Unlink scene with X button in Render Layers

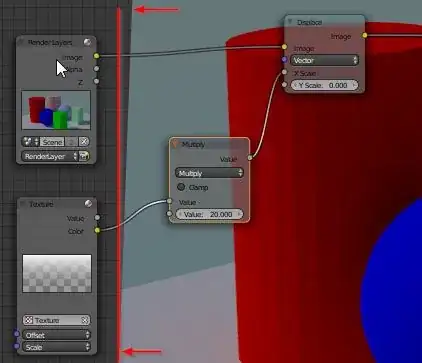click(84, 142)
